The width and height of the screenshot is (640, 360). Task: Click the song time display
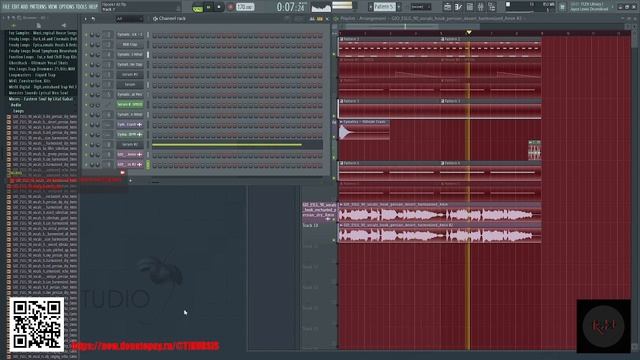point(291,7)
